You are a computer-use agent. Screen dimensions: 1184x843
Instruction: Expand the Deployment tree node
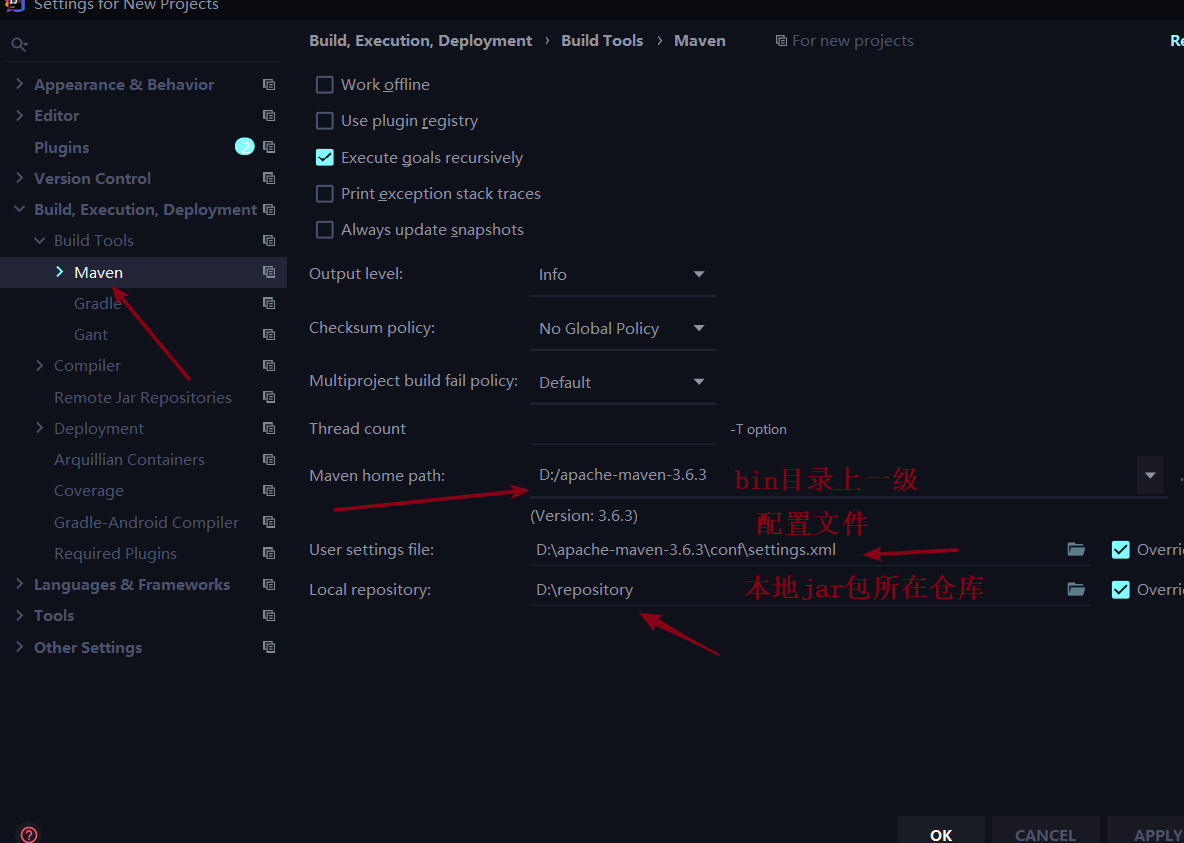(39, 428)
